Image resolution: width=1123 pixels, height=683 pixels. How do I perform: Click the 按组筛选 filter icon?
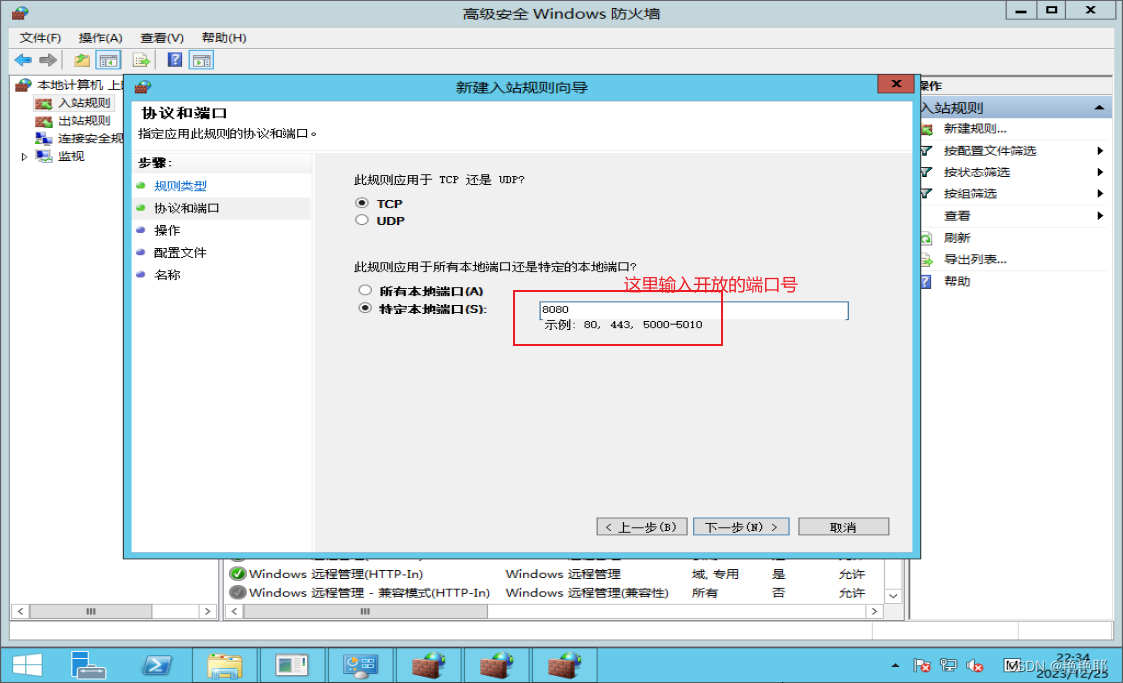coord(926,194)
